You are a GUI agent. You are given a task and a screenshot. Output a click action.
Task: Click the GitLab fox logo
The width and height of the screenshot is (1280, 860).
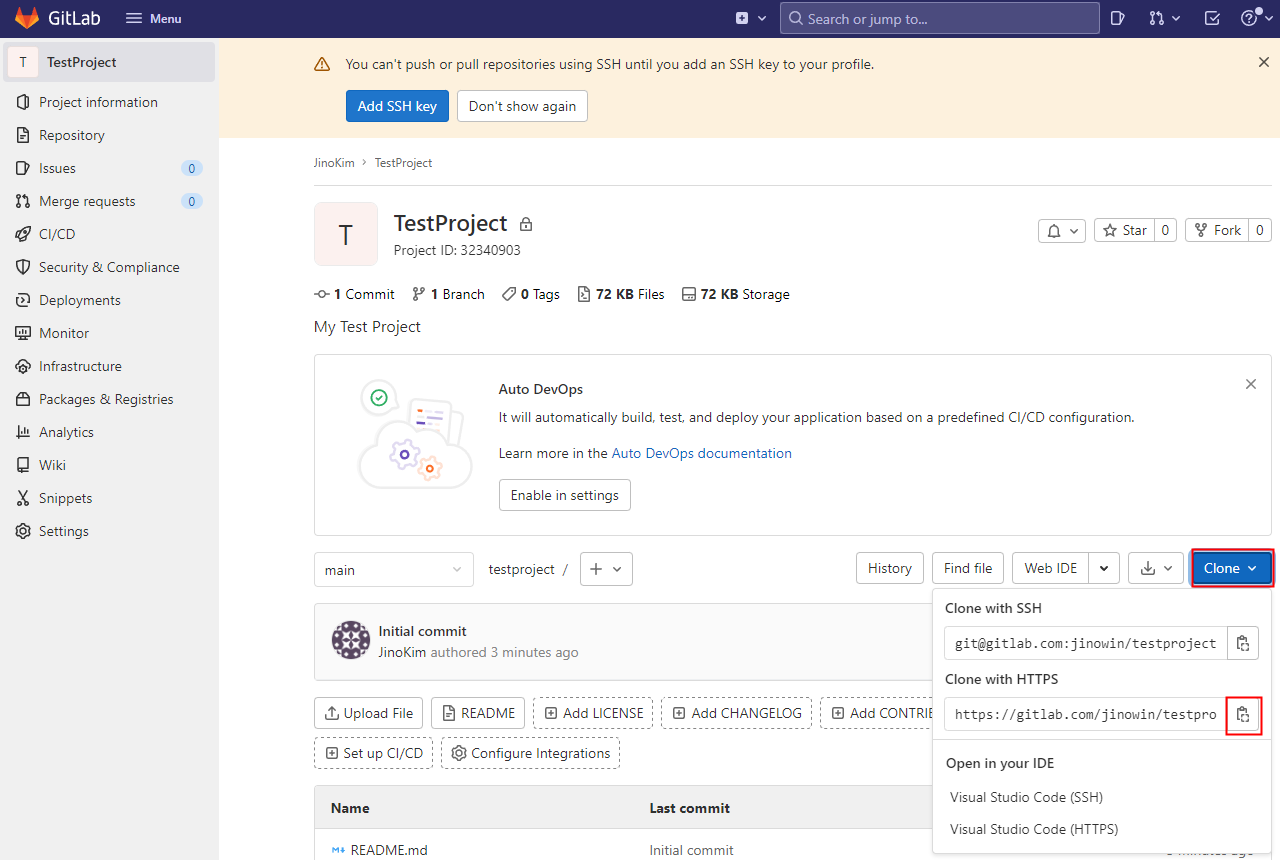click(27, 18)
